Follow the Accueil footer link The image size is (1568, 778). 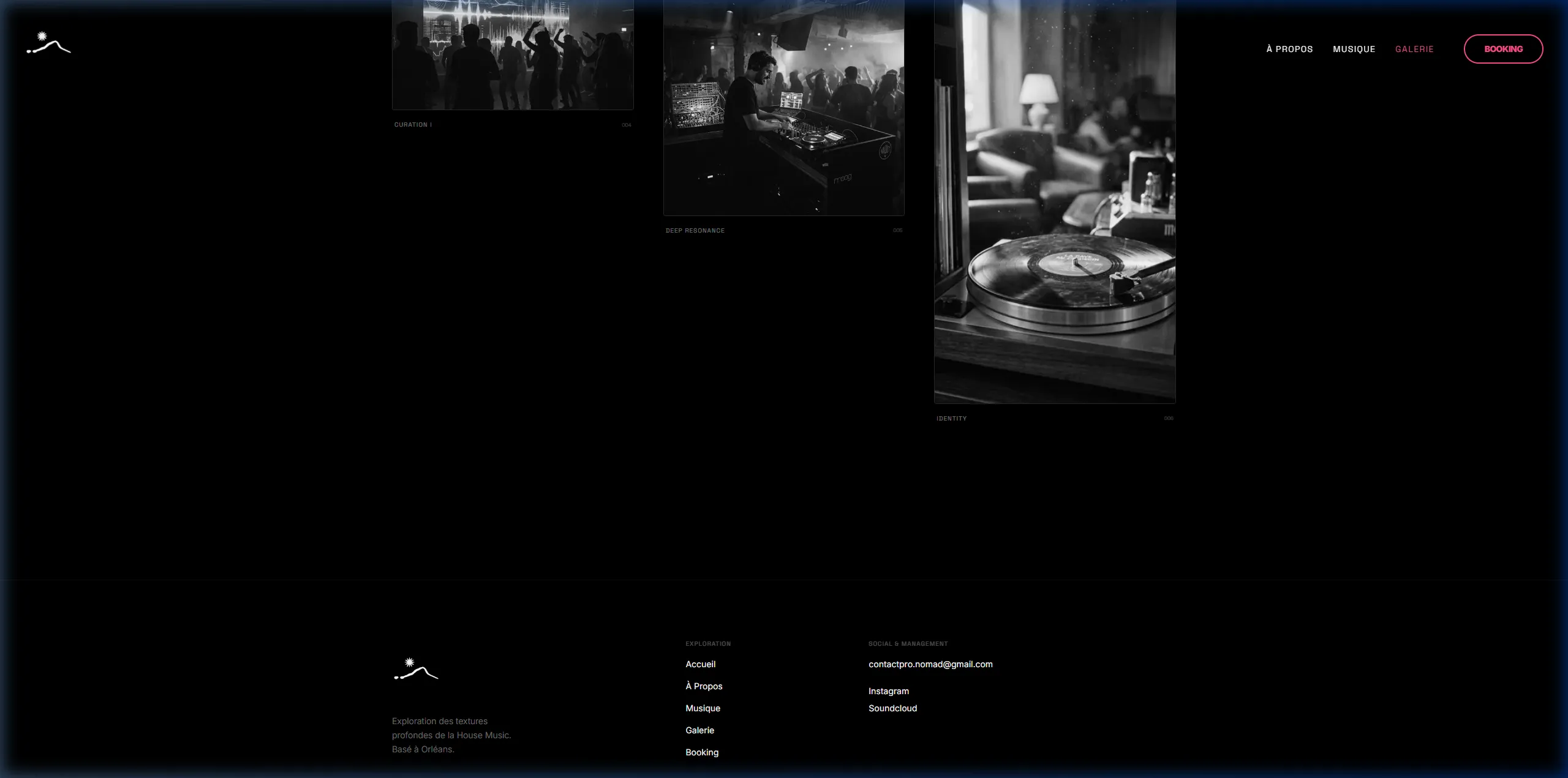700,664
